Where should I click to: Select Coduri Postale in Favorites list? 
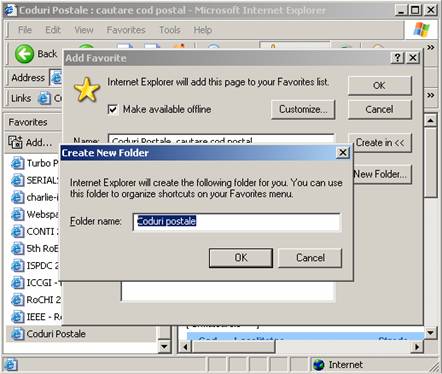click(81, 334)
